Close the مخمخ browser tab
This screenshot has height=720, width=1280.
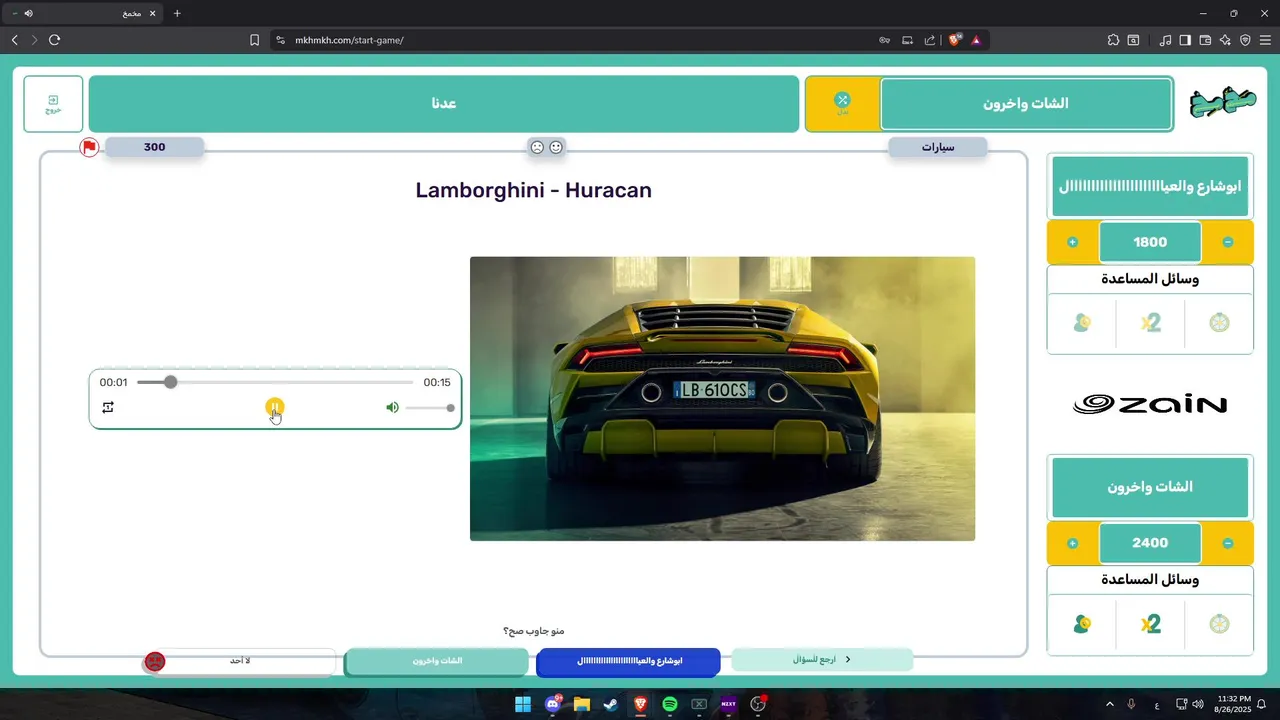153,13
